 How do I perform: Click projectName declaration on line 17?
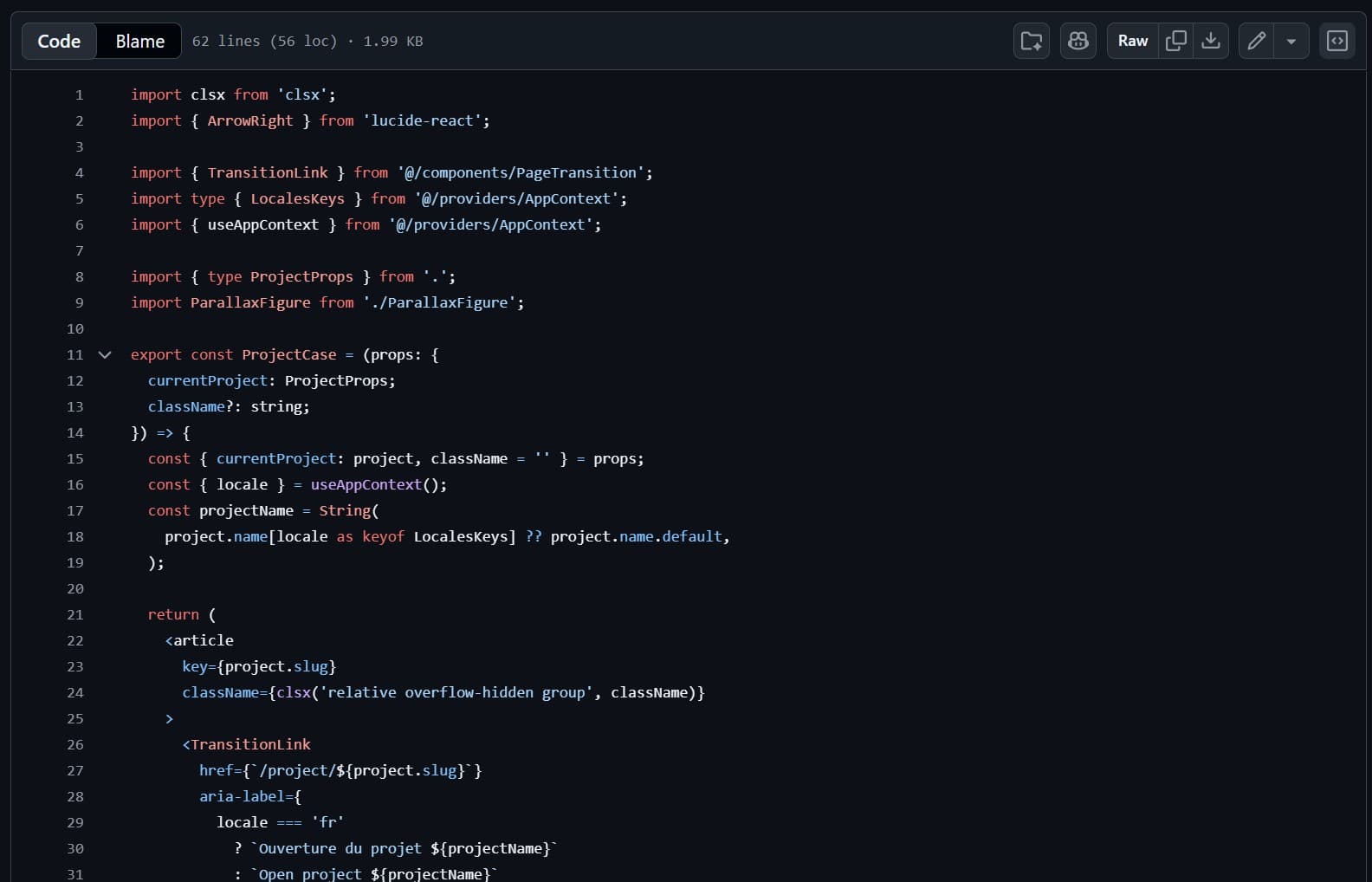pos(246,510)
